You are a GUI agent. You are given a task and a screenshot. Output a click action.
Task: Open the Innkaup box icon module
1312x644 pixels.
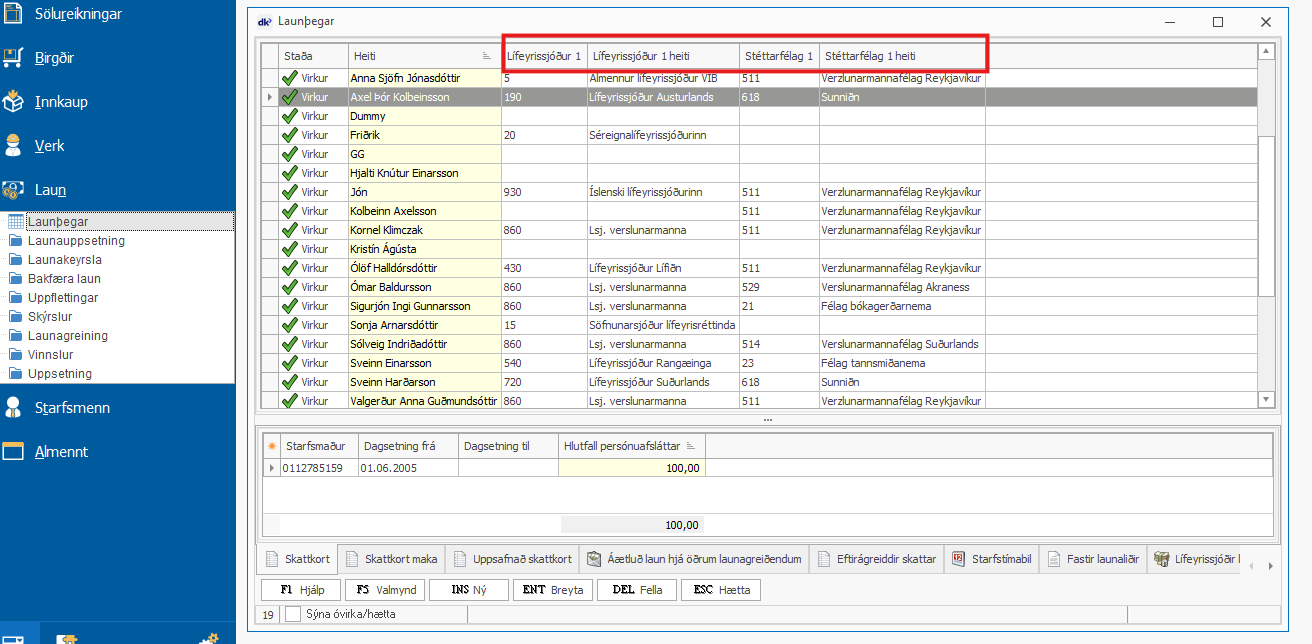pyautogui.click(x=13, y=102)
